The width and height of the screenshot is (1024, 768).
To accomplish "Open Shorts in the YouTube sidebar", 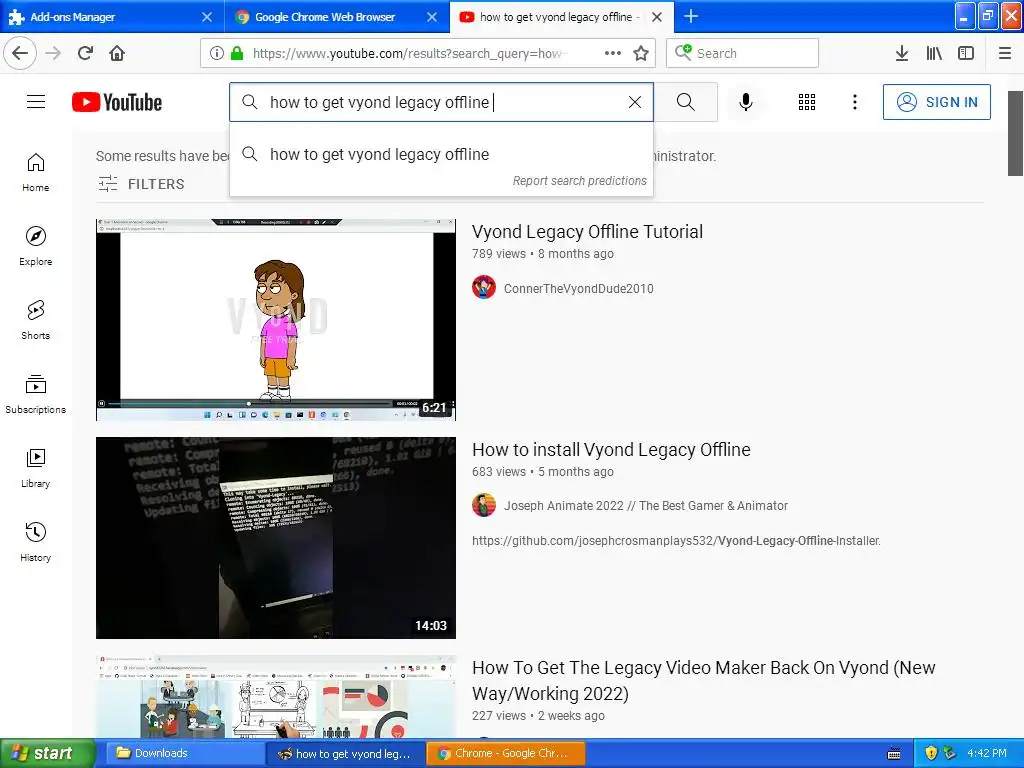I will [x=36, y=320].
